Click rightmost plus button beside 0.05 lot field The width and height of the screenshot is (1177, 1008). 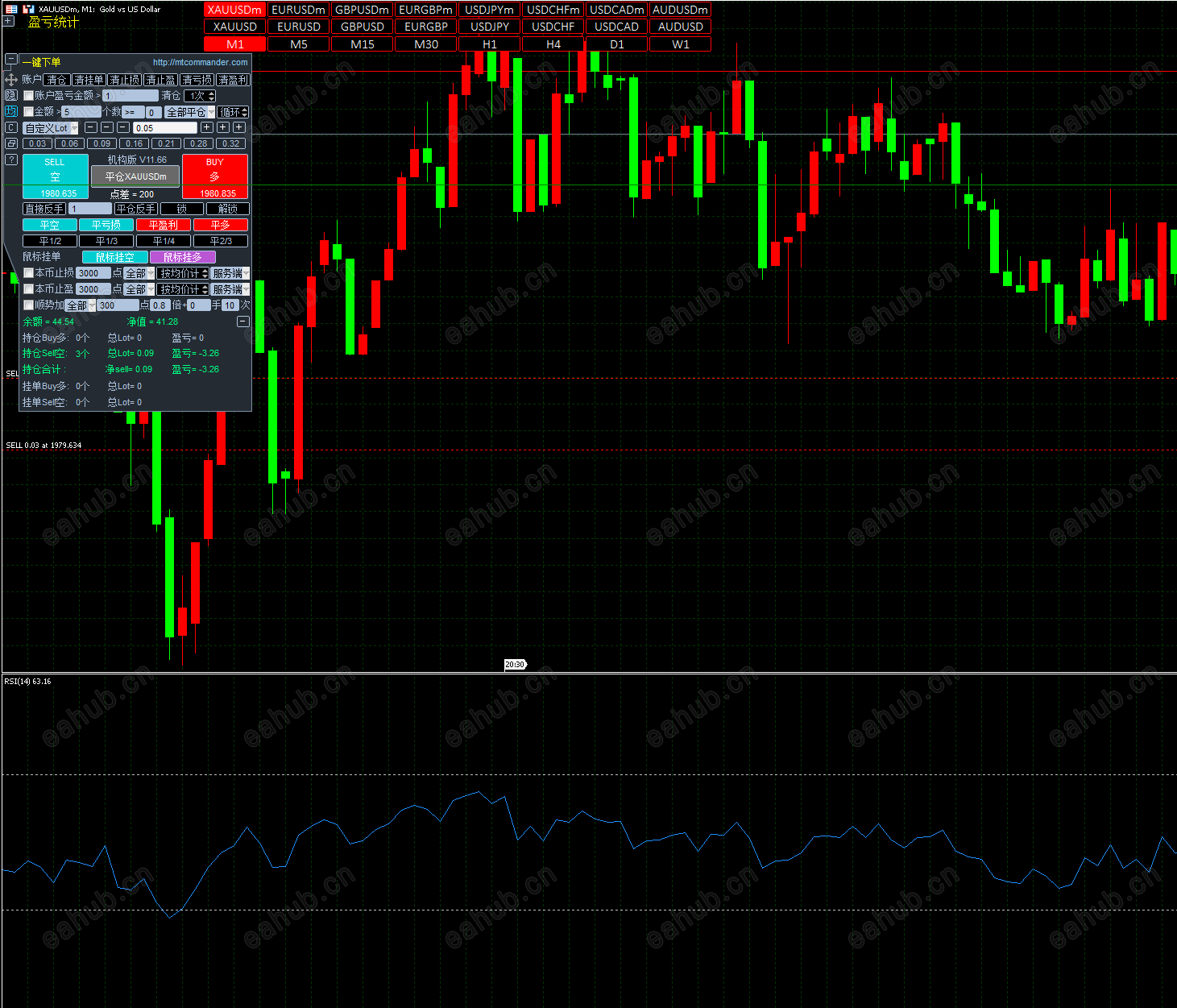pyautogui.click(x=239, y=127)
